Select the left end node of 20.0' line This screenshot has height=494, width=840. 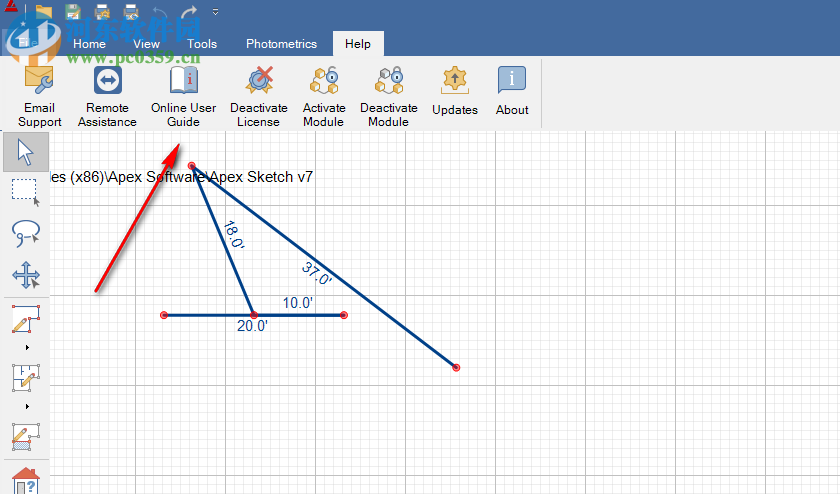tap(164, 315)
